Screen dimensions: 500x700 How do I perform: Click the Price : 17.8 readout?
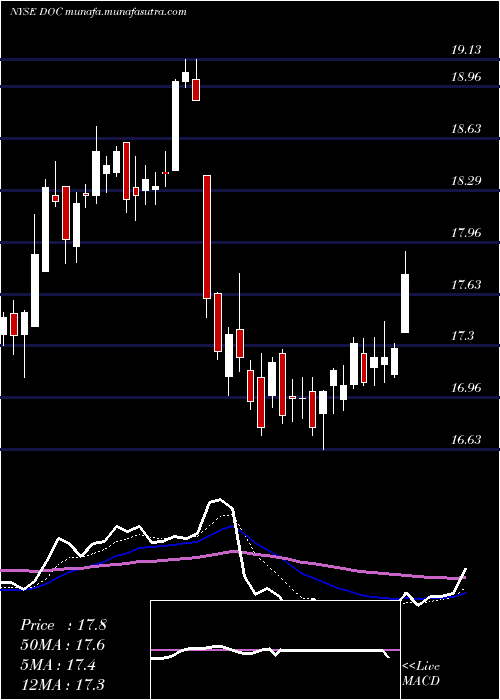(63, 625)
